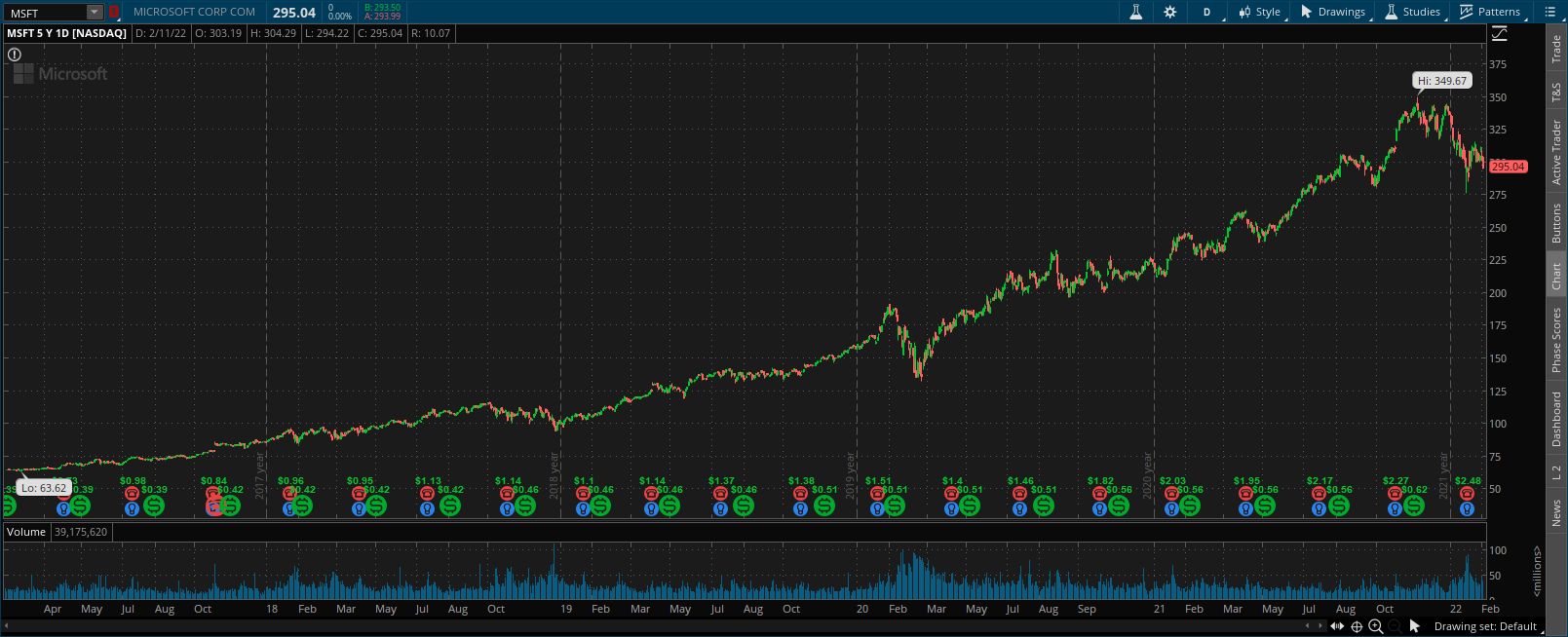Open the Style menu
Image resolution: width=1568 pixels, height=637 pixels.
pos(1260,12)
